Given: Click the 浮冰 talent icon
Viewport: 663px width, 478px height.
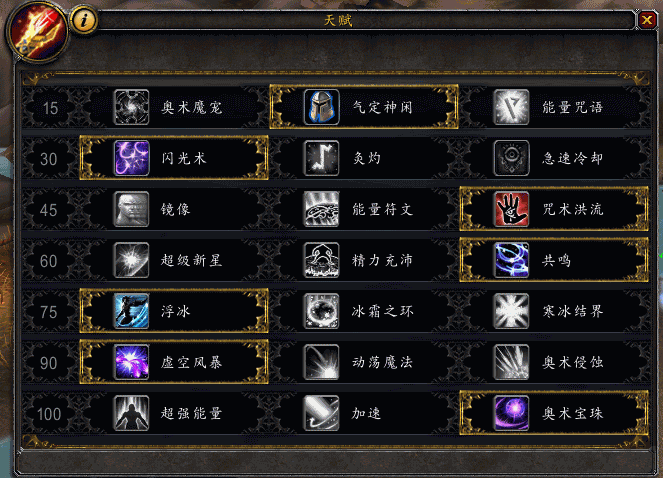Looking at the screenshot, I should (132, 311).
